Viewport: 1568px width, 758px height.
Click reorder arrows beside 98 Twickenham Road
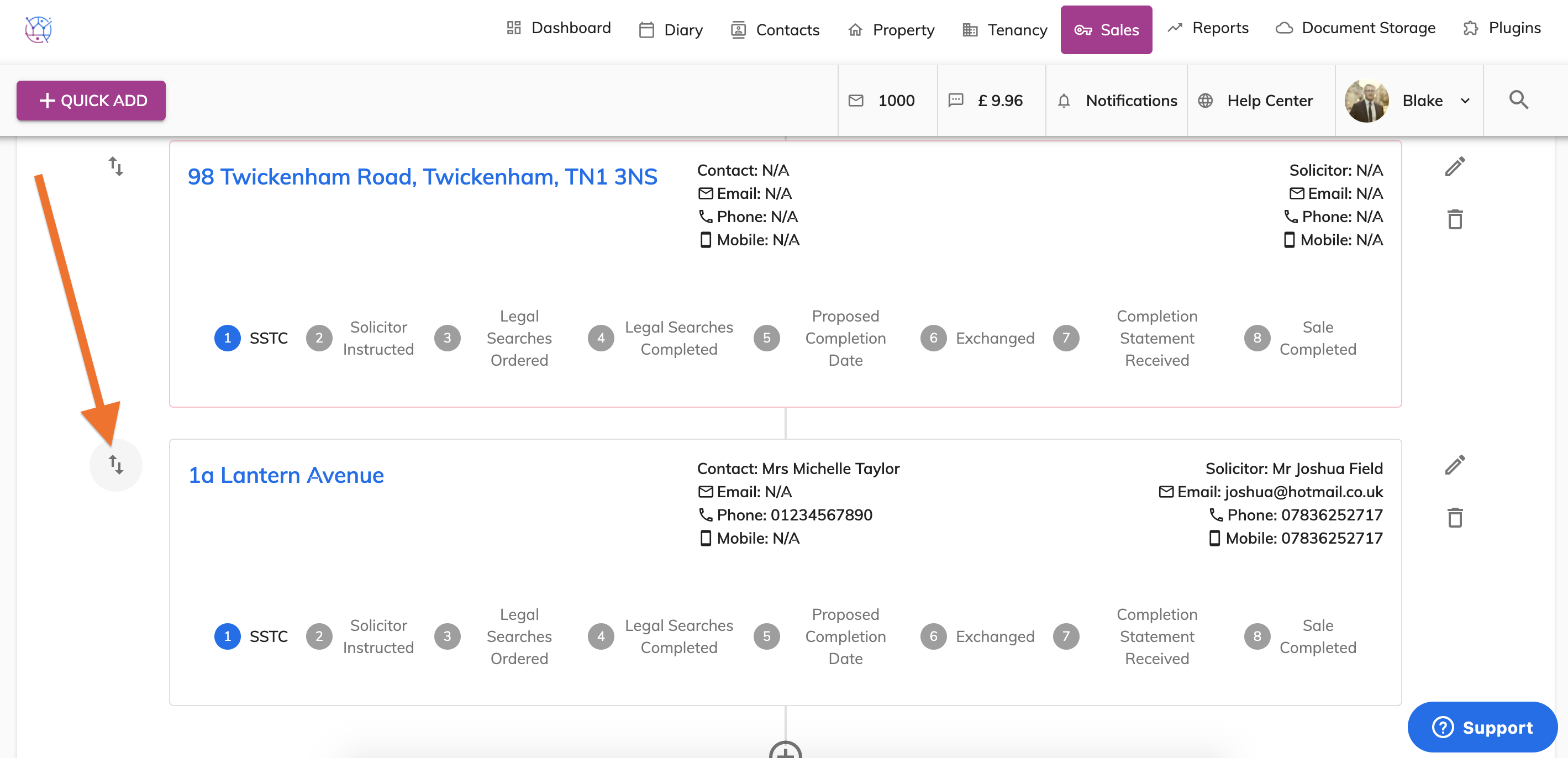pos(115,166)
